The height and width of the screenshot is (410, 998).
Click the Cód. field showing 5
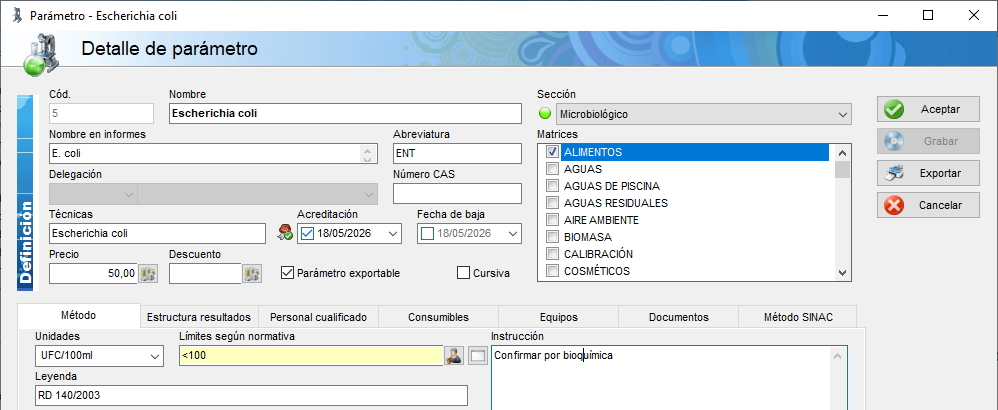101,114
